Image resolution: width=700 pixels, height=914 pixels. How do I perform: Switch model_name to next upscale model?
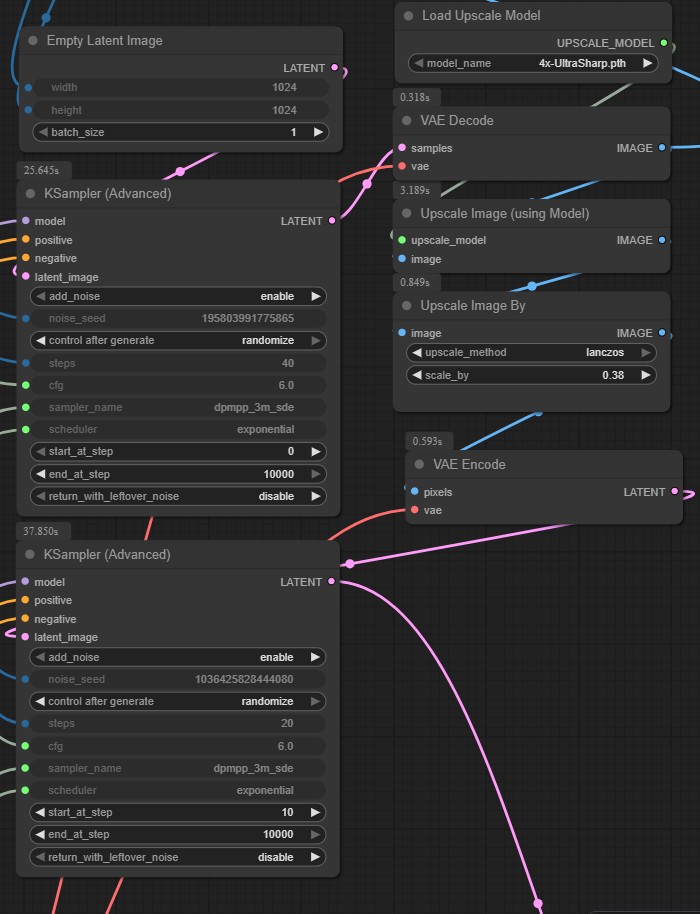(648, 63)
